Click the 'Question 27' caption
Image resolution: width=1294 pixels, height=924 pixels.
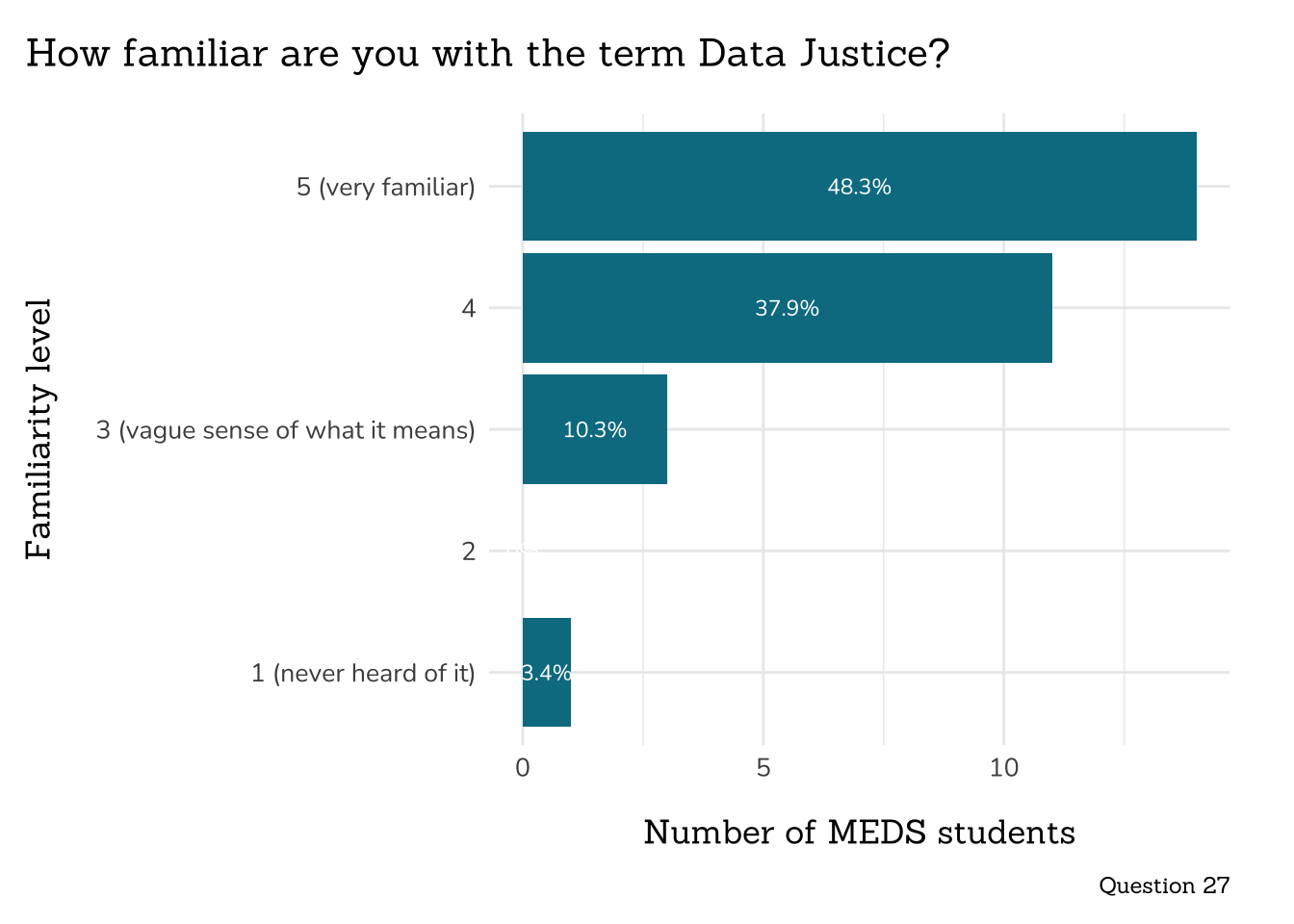(1164, 885)
